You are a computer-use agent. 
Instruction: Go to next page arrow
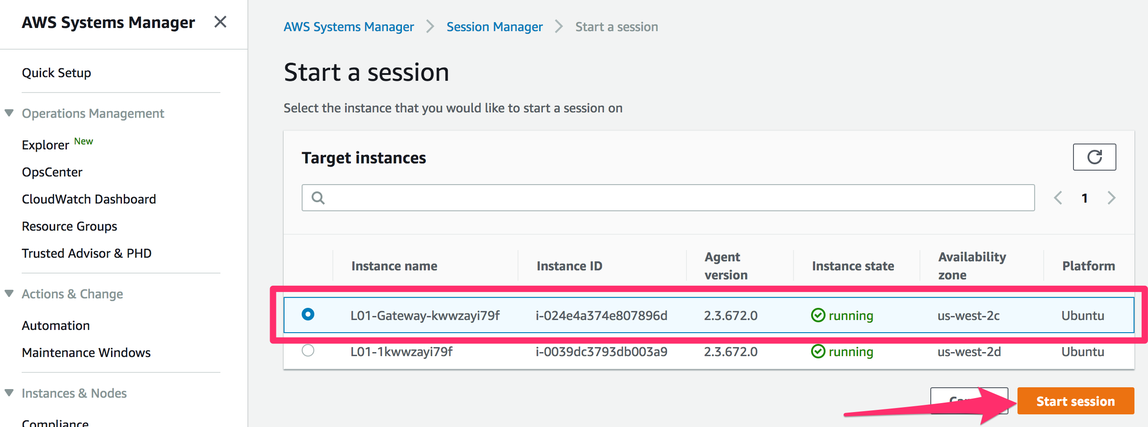[x=1111, y=198]
